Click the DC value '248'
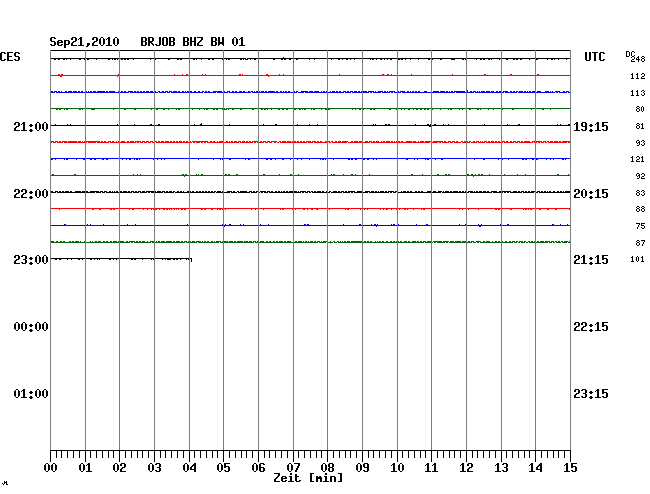The width and height of the screenshot is (650, 494). click(x=638, y=59)
